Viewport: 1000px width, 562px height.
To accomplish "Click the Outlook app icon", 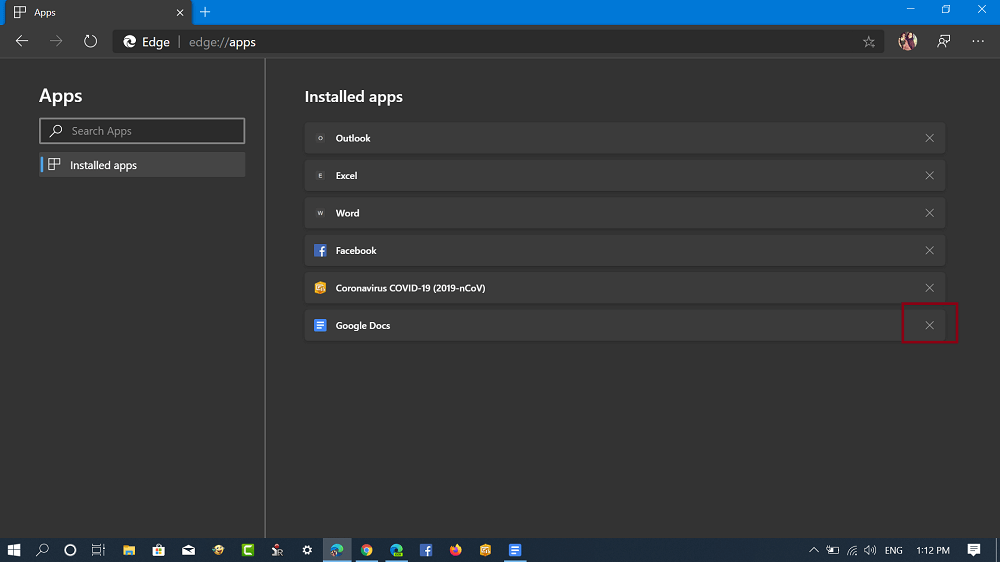I will click(x=320, y=138).
